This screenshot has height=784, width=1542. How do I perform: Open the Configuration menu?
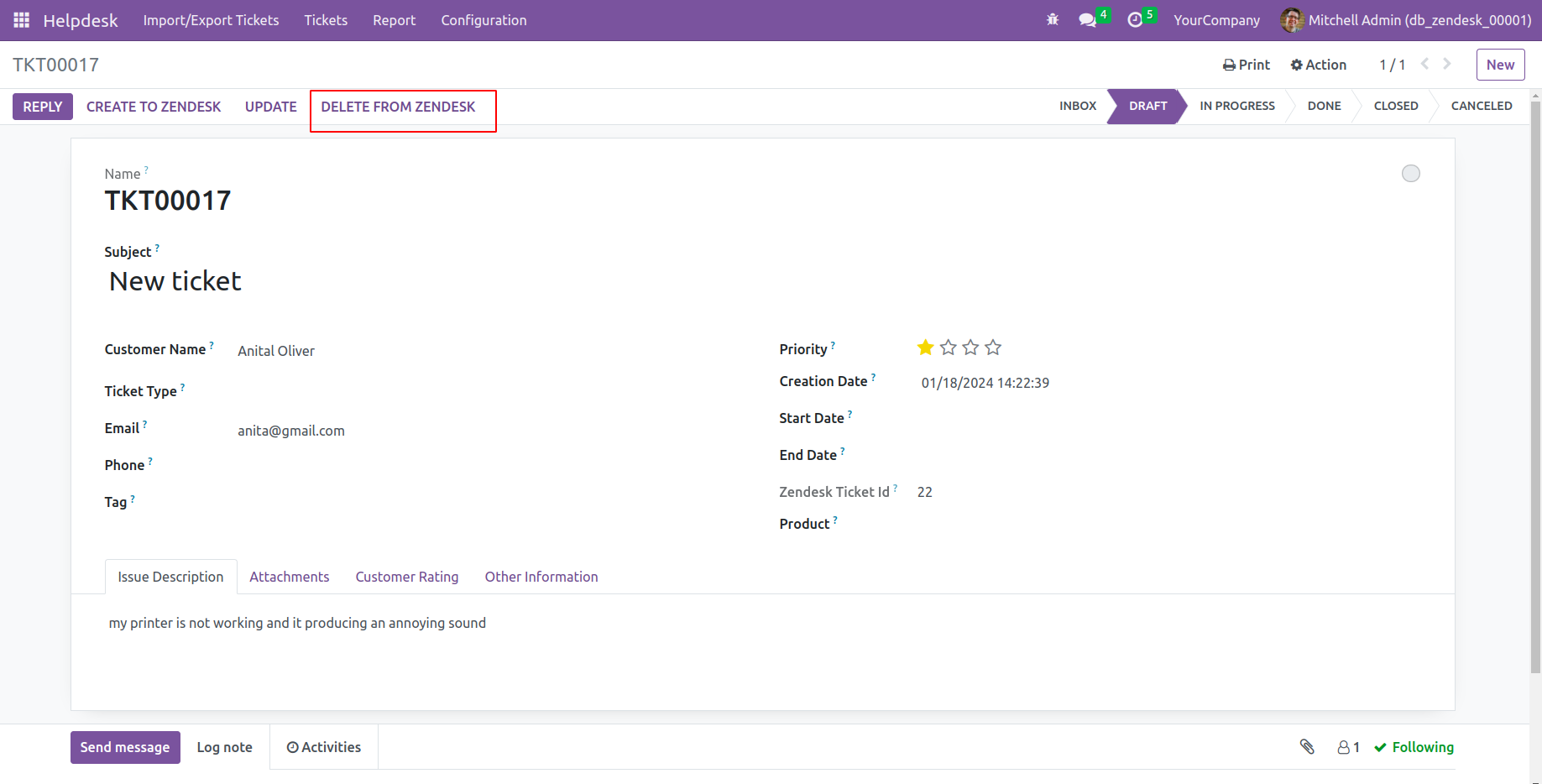tap(484, 20)
